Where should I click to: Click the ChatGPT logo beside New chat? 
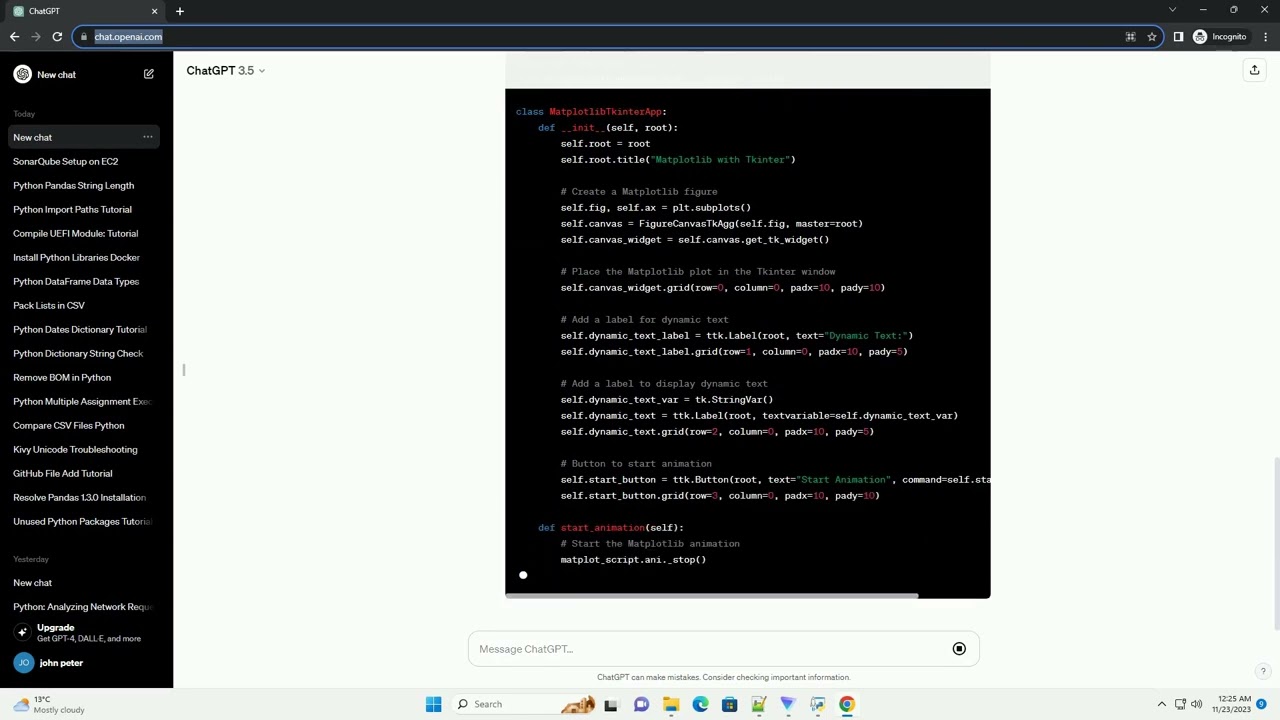tap(22, 74)
